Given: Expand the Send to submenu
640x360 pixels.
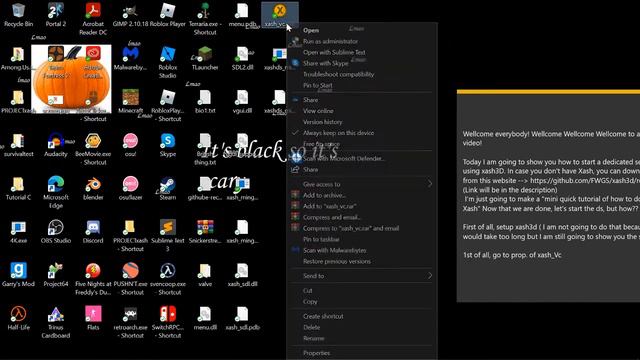Looking at the screenshot, I should click(x=361, y=276).
